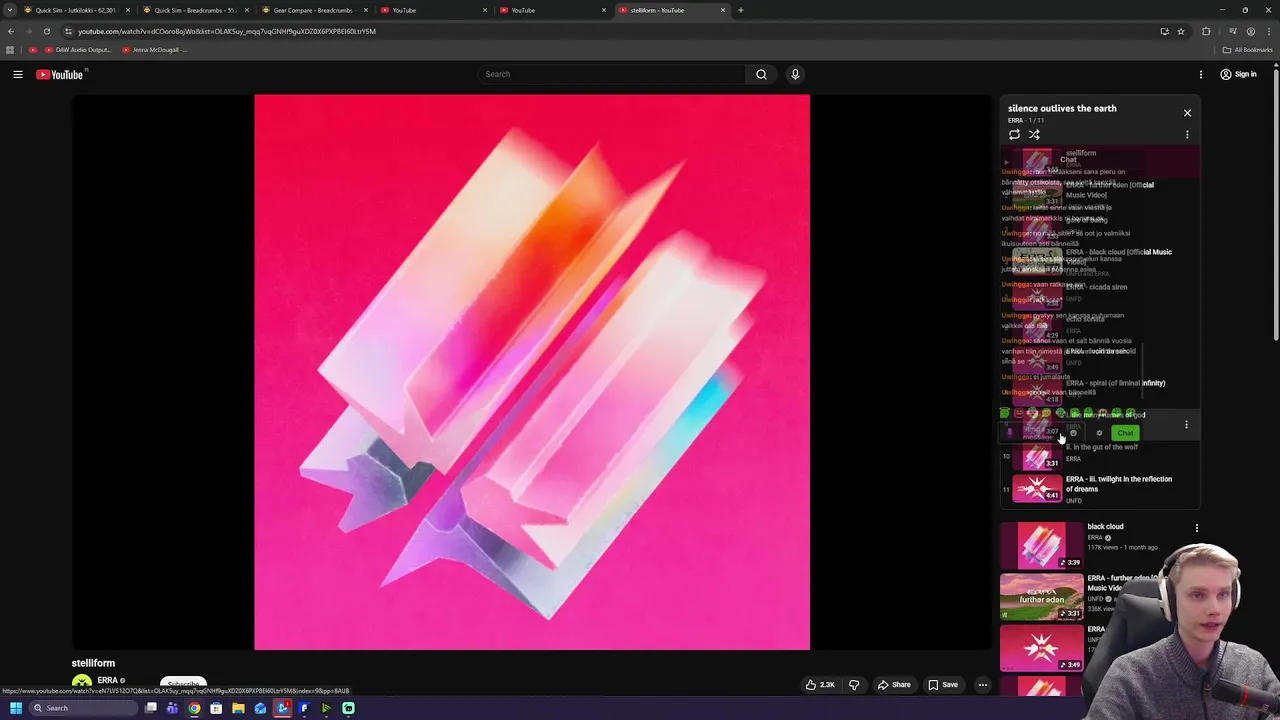Open the ERRA channel name link
This screenshot has width=1280, height=720.
pyautogui.click(x=107, y=680)
